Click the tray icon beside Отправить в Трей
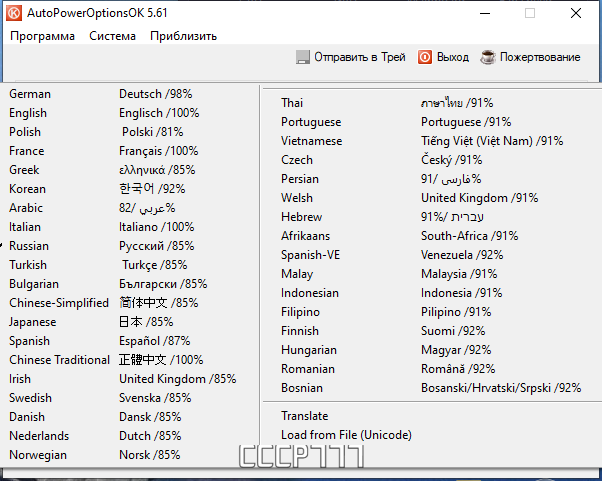Screen dimensions: 602x481 (x=303, y=57)
